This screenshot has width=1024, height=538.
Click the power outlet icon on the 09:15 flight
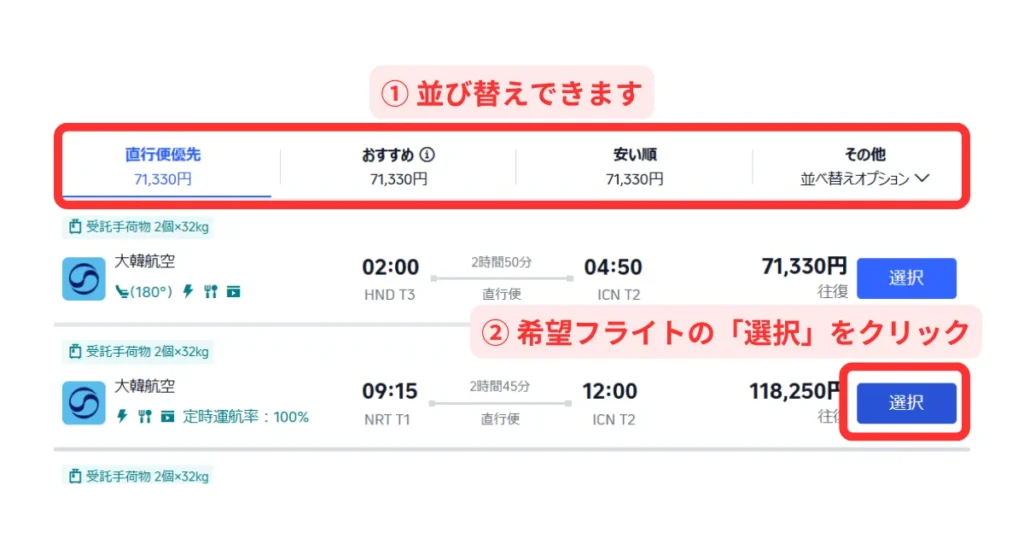click(x=122, y=416)
